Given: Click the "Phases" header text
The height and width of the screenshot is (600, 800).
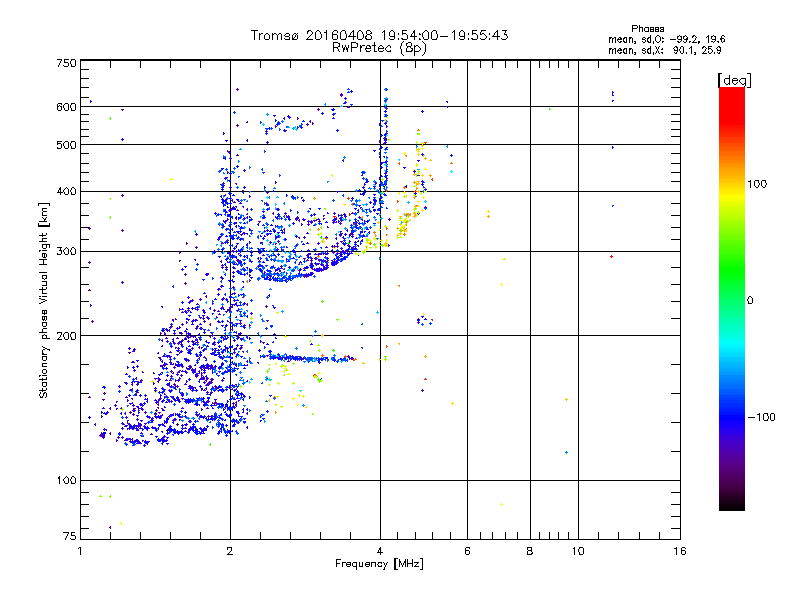Looking at the screenshot, I should 647,29.
